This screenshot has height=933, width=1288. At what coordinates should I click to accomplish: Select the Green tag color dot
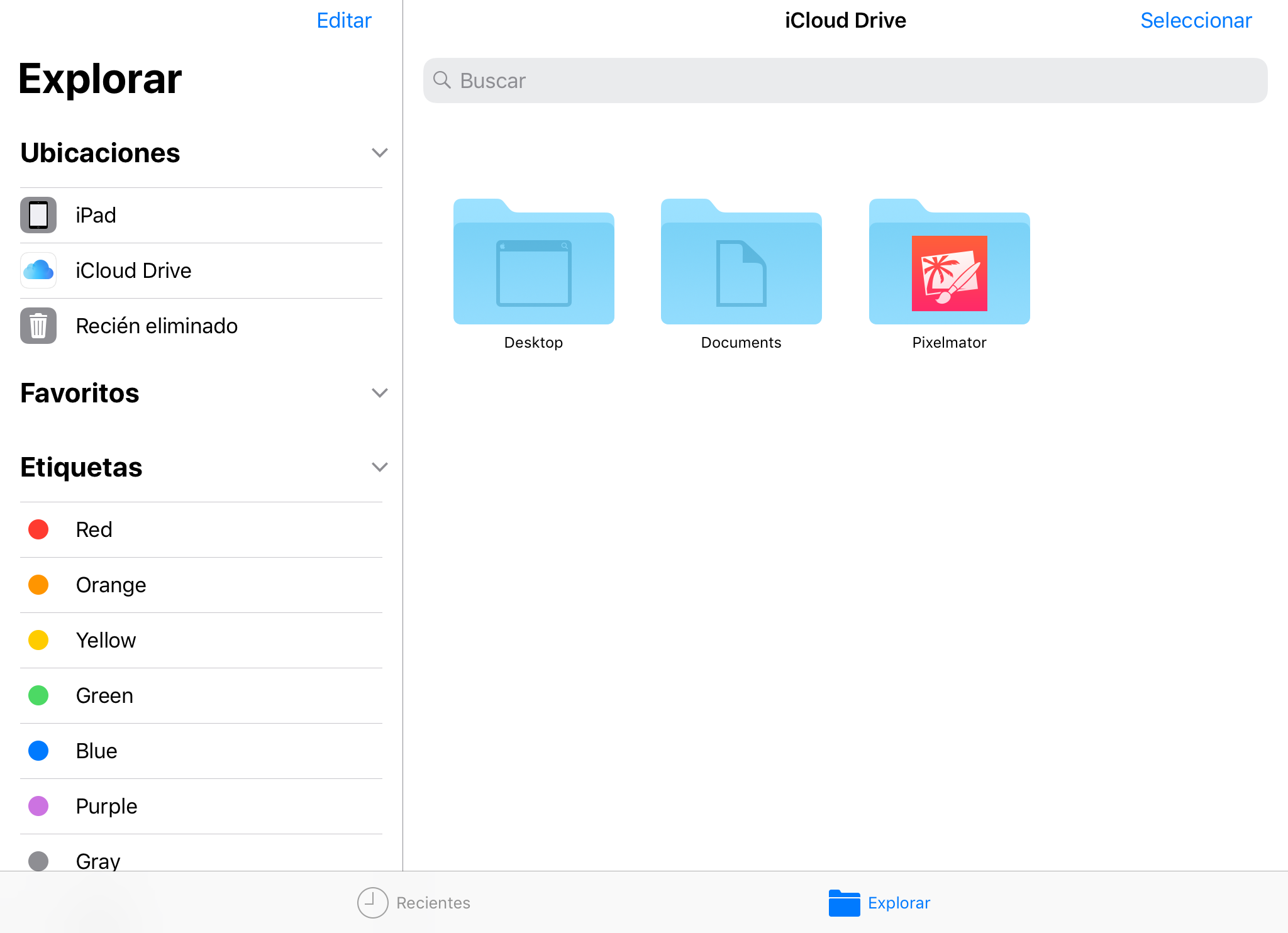pos(38,695)
